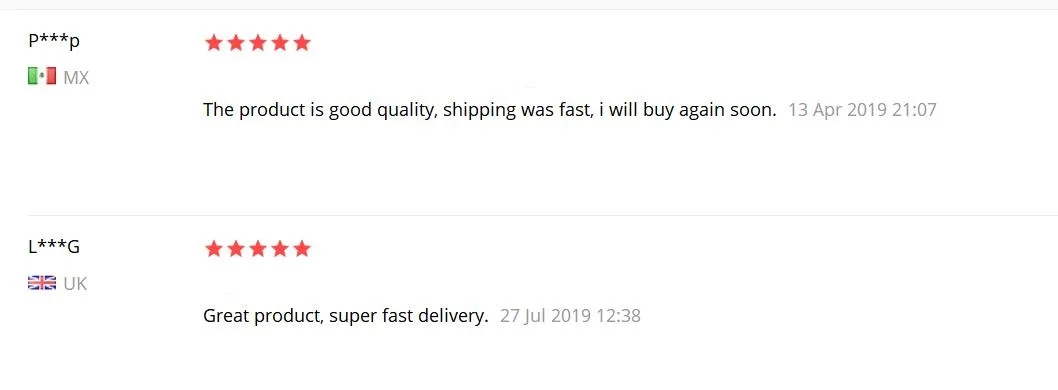Select the fourth star in L***G's rating

pos(280,249)
